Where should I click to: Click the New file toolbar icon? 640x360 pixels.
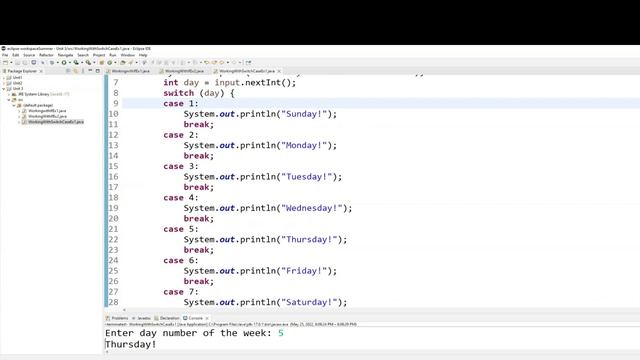[6, 62]
